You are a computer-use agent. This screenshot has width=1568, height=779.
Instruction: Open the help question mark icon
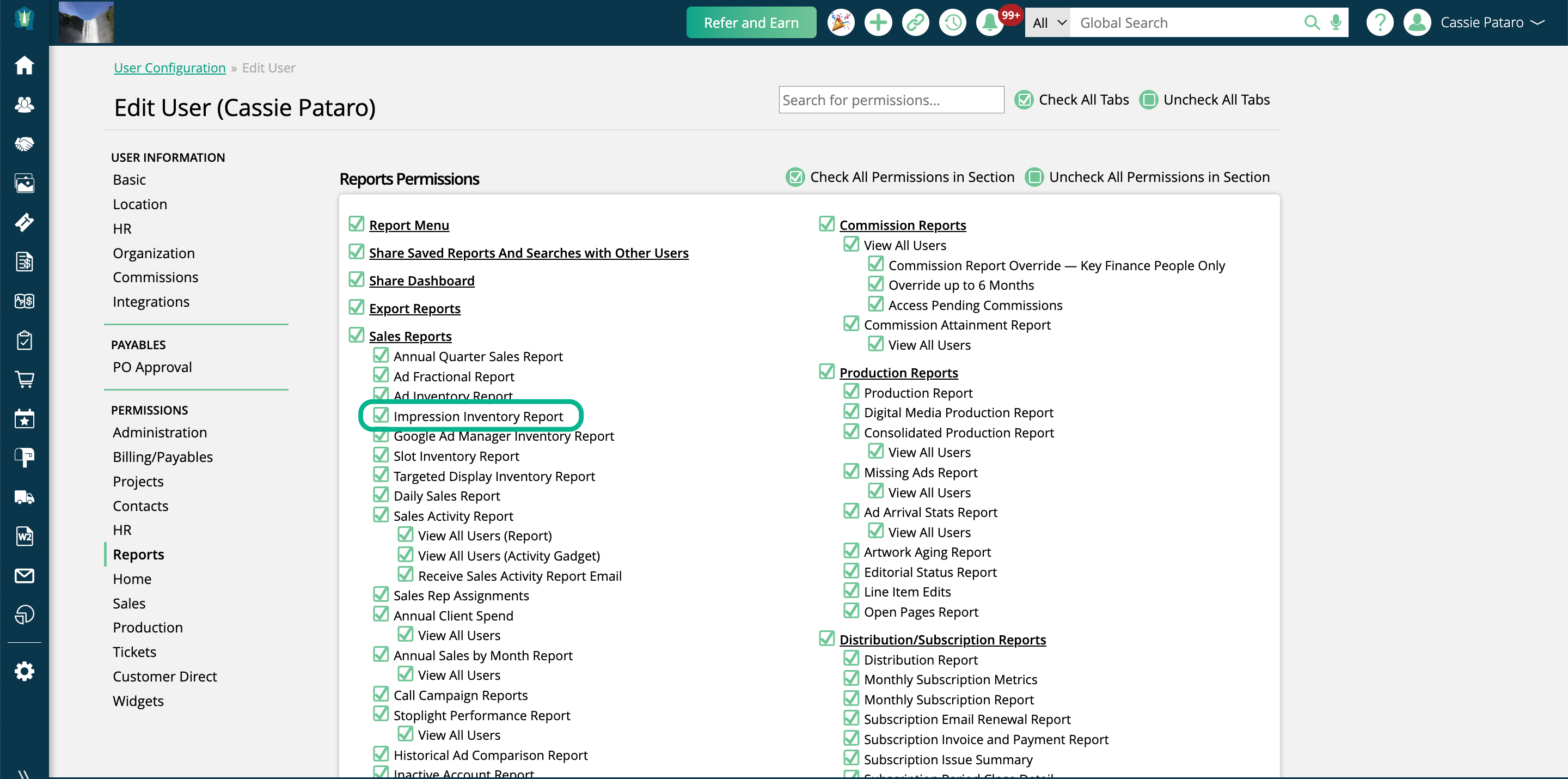[1379, 23]
